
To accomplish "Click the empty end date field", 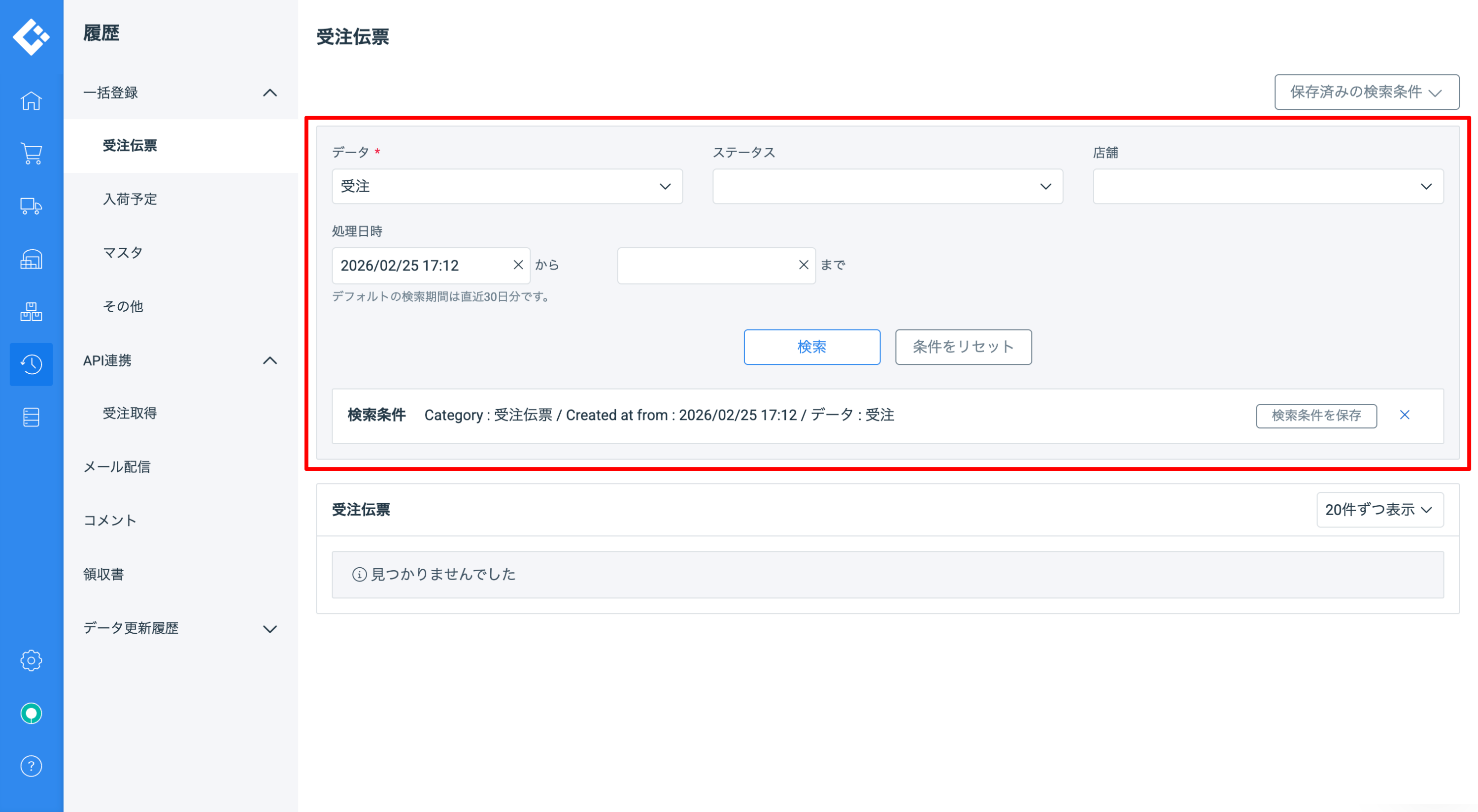I will (x=705, y=265).
